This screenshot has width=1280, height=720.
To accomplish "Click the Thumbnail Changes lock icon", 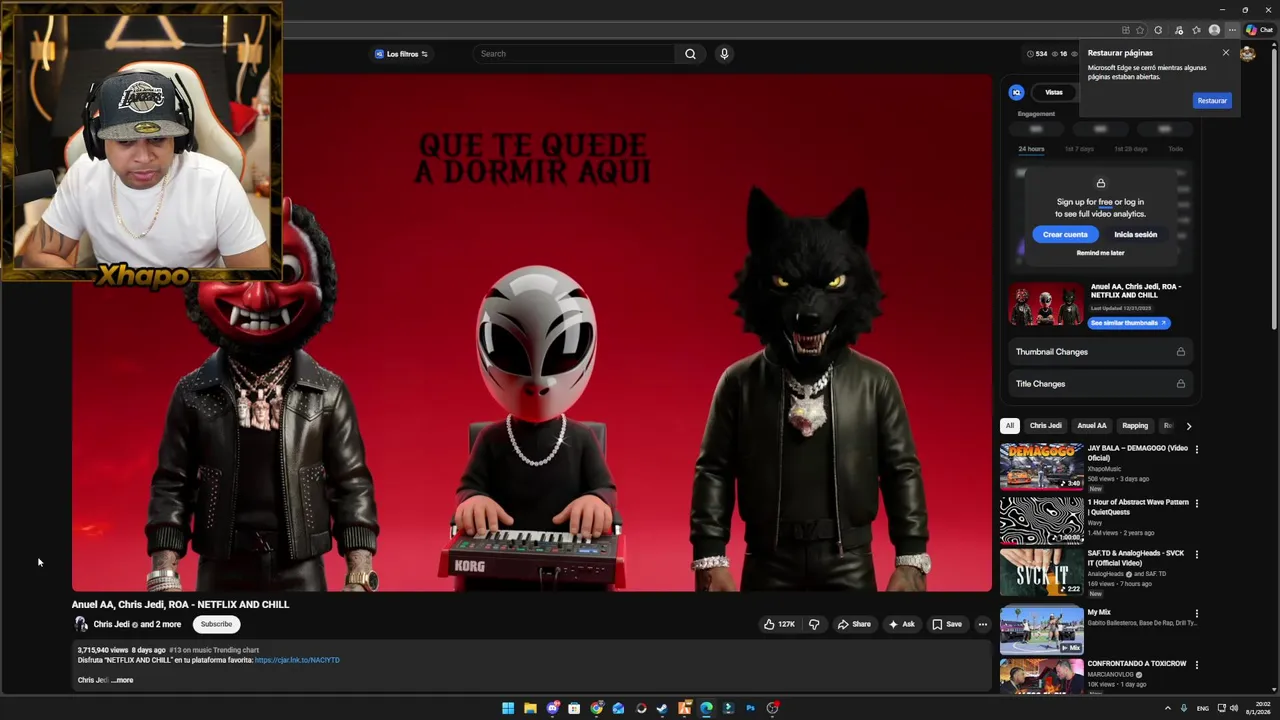I will tap(1181, 352).
